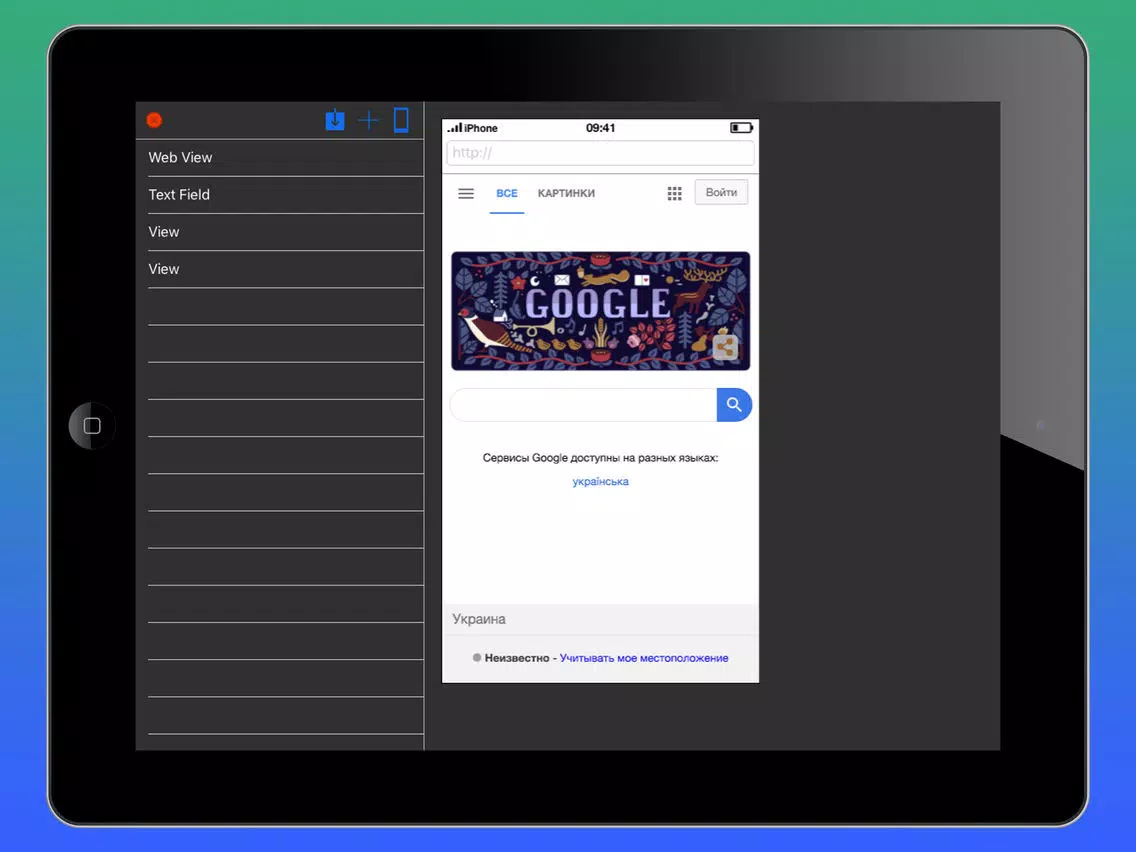Click the українська language link
This screenshot has height=852, width=1136.
pyautogui.click(x=600, y=481)
